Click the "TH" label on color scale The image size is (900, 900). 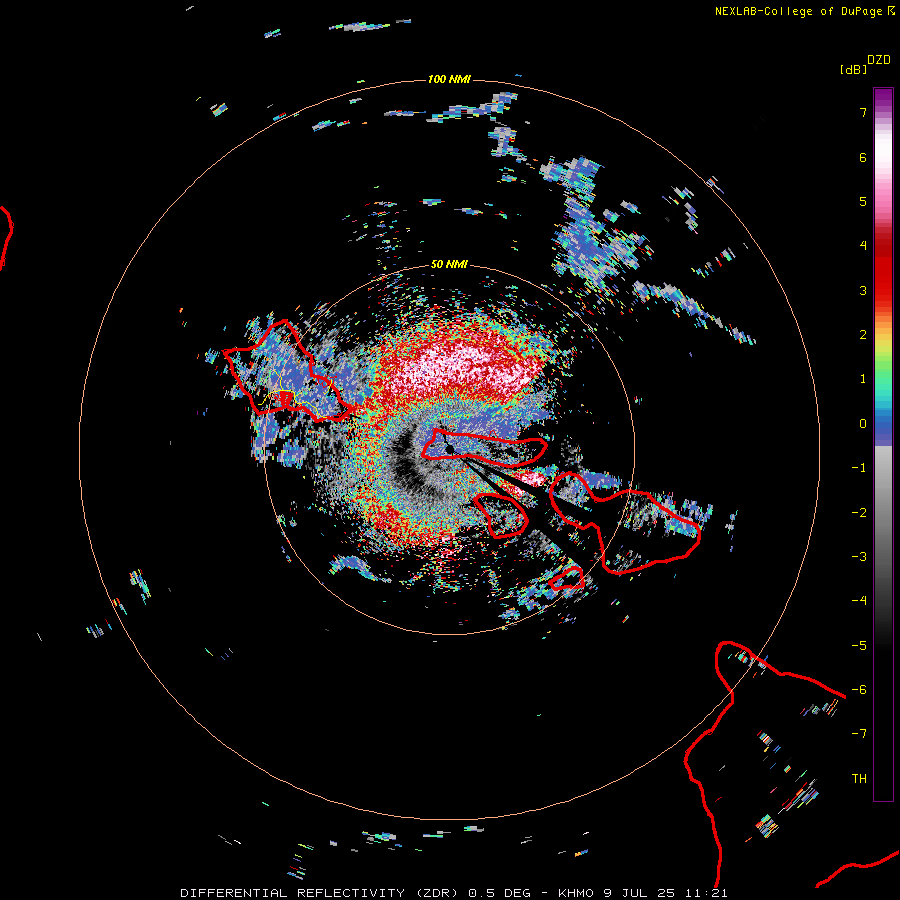coord(859,779)
